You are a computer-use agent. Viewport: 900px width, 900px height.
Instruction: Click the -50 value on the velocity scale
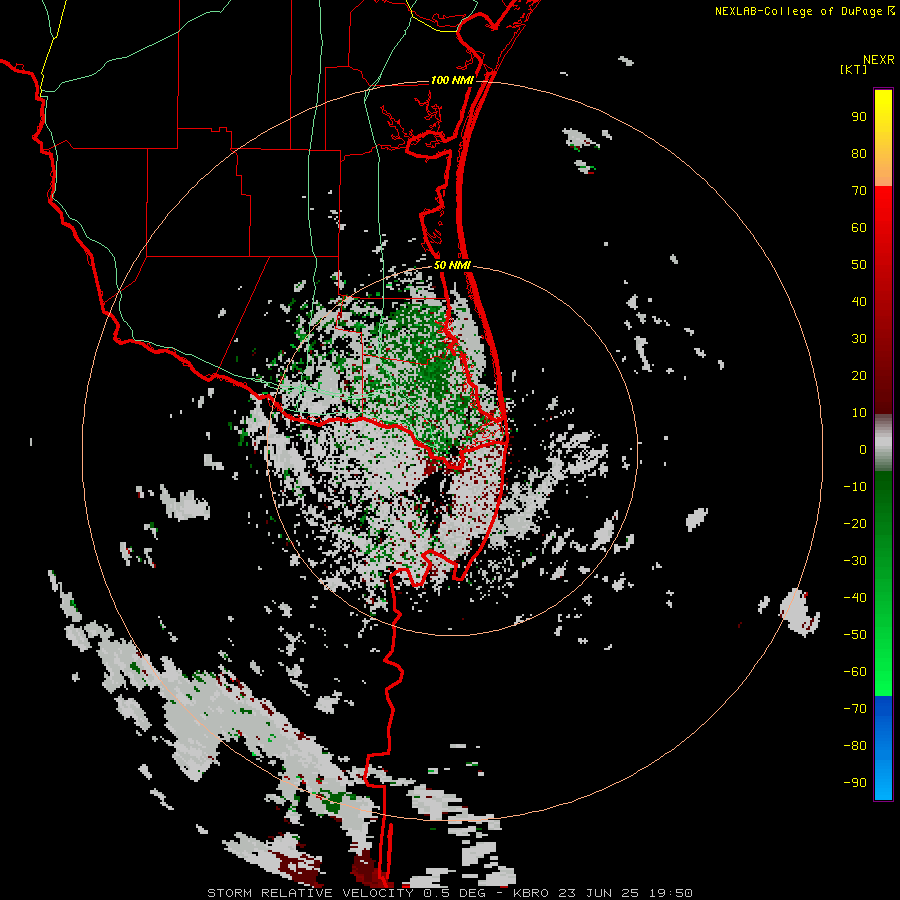[x=855, y=635]
